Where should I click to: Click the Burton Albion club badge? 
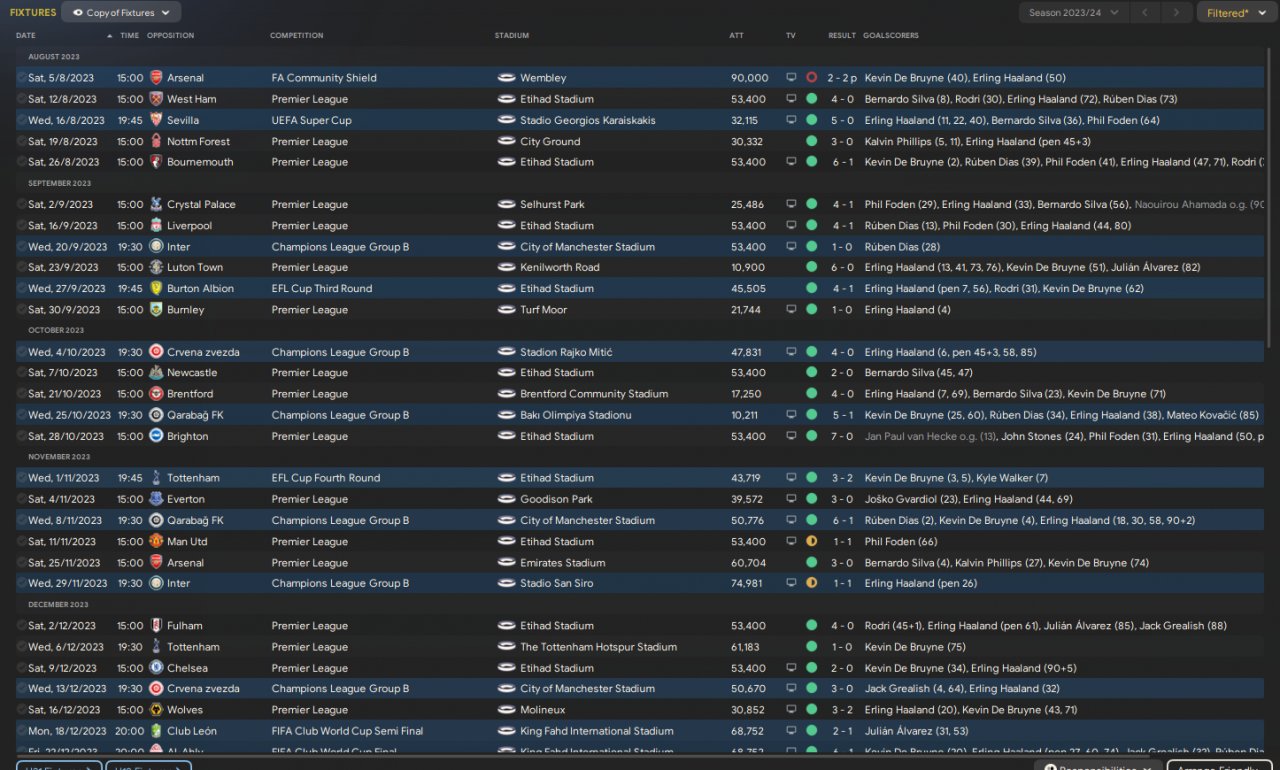pos(156,289)
